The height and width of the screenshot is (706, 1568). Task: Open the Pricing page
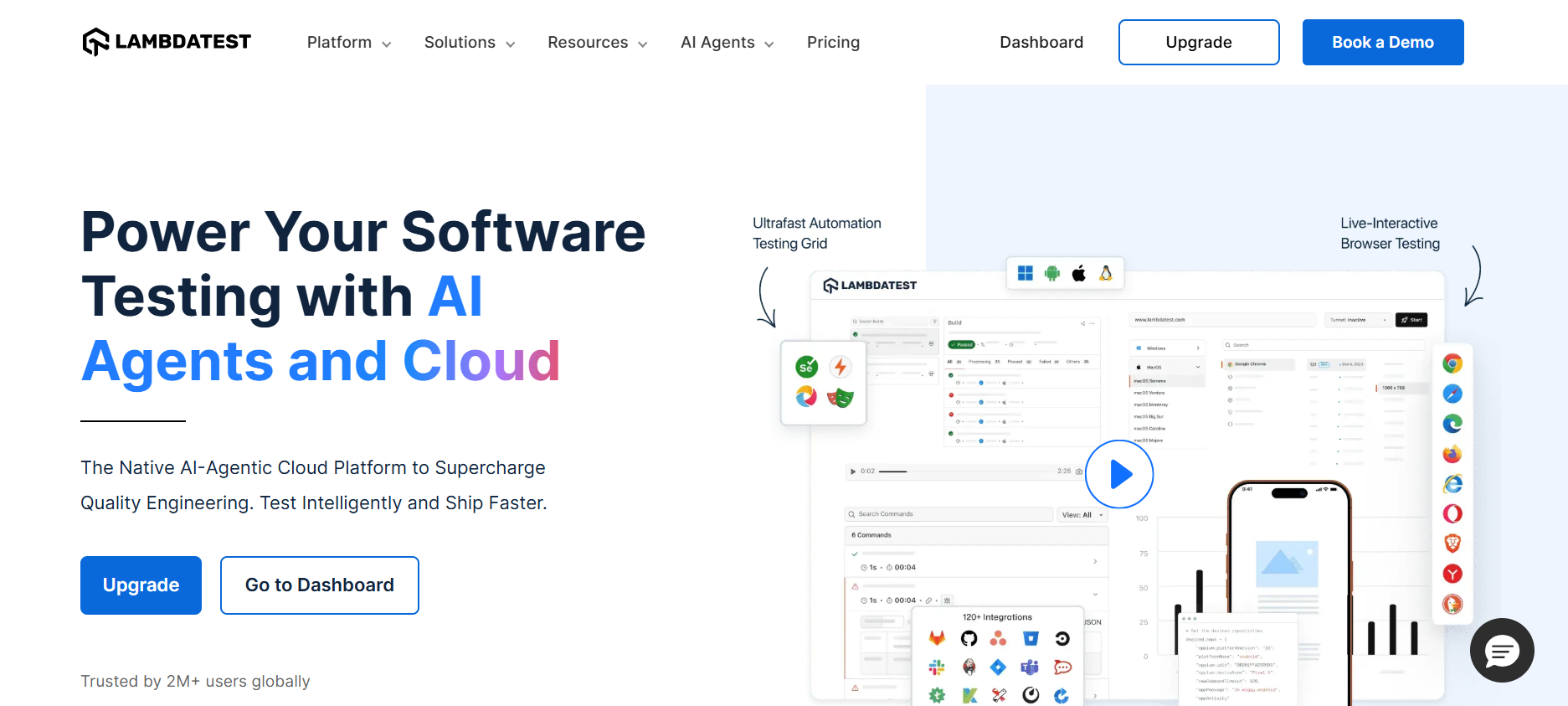pos(833,43)
